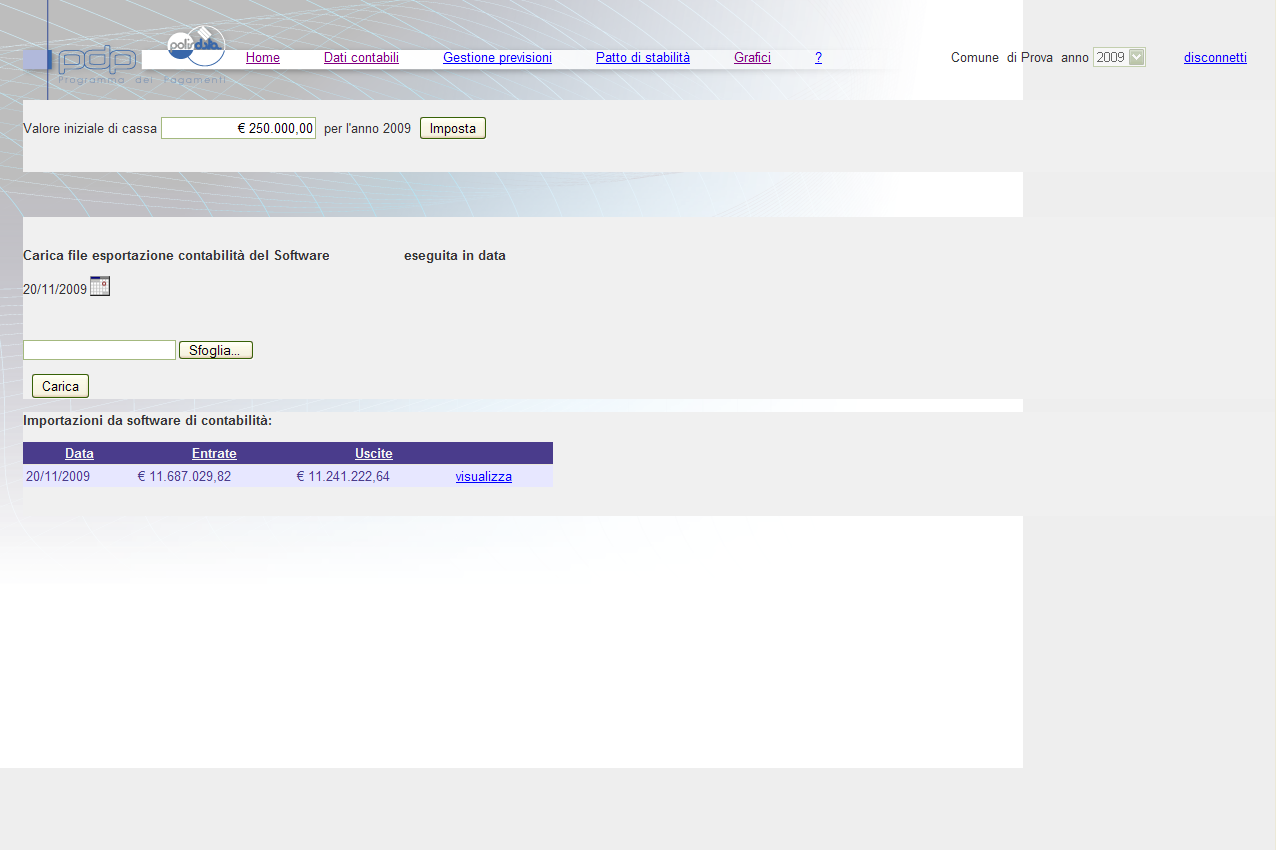
Task: Select the € 11.241.222,64 uscite value
Action: click(343, 476)
